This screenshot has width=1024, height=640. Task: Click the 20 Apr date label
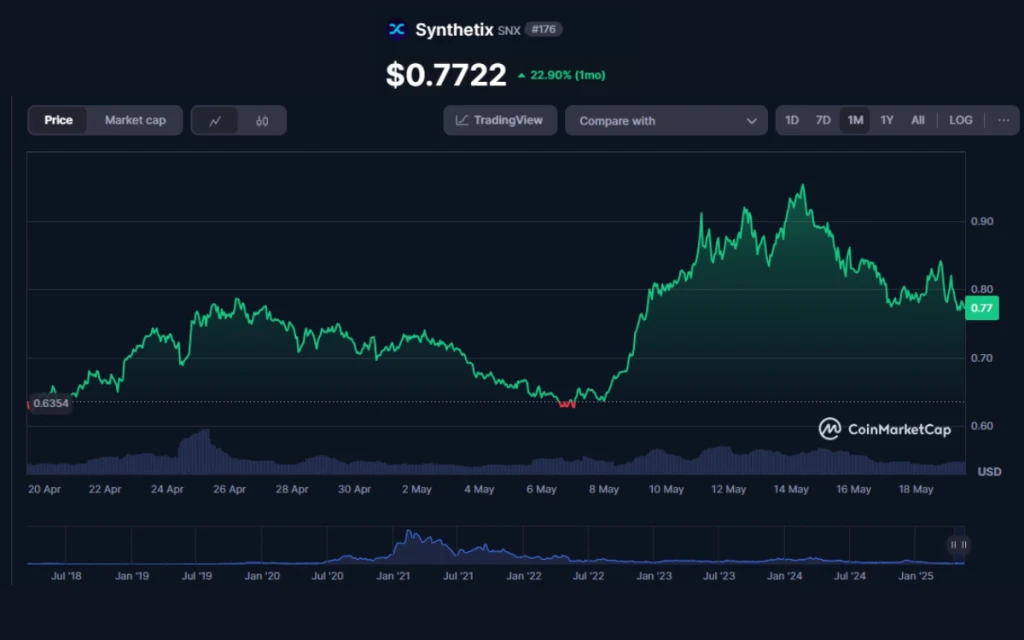point(44,489)
